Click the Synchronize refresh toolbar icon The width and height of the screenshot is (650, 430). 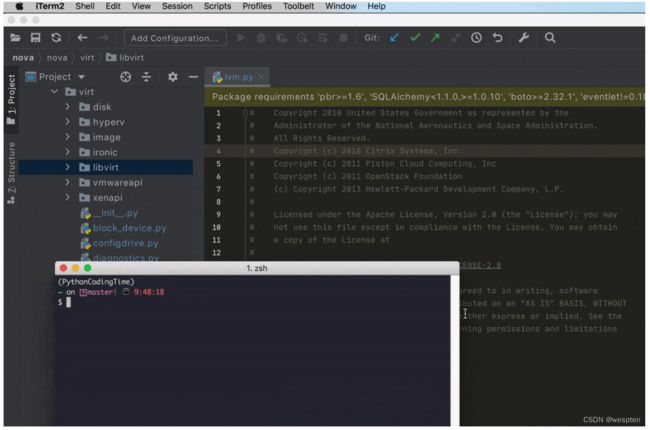[56, 38]
